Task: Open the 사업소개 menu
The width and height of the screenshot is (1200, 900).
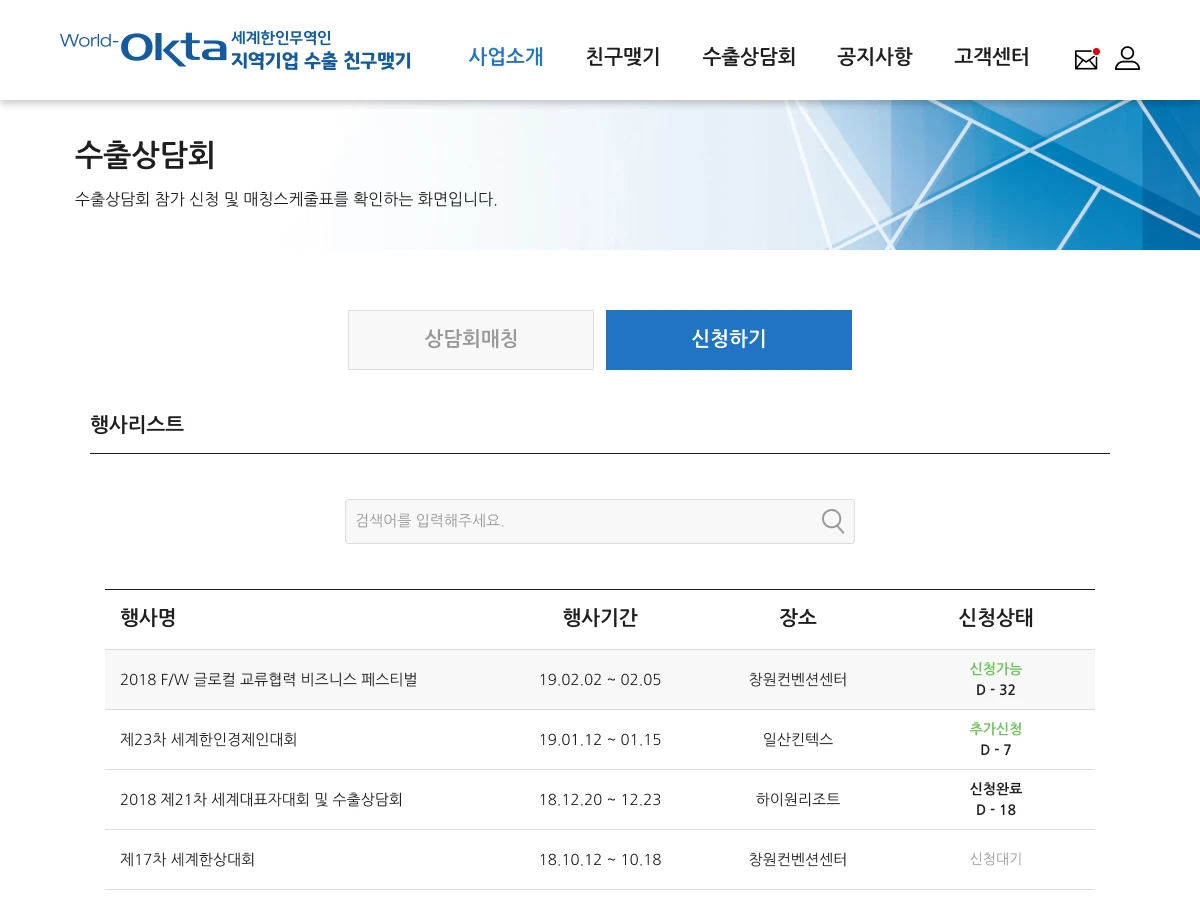Action: click(x=506, y=57)
